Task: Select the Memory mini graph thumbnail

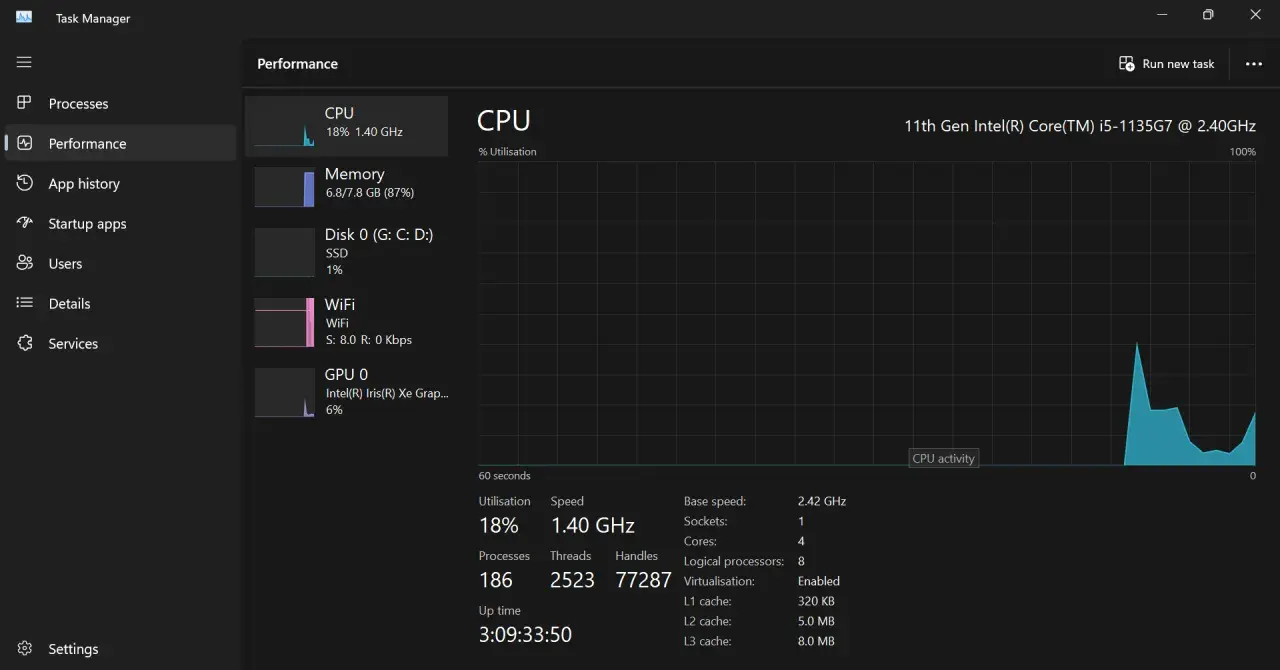Action: pyautogui.click(x=284, y=187)
